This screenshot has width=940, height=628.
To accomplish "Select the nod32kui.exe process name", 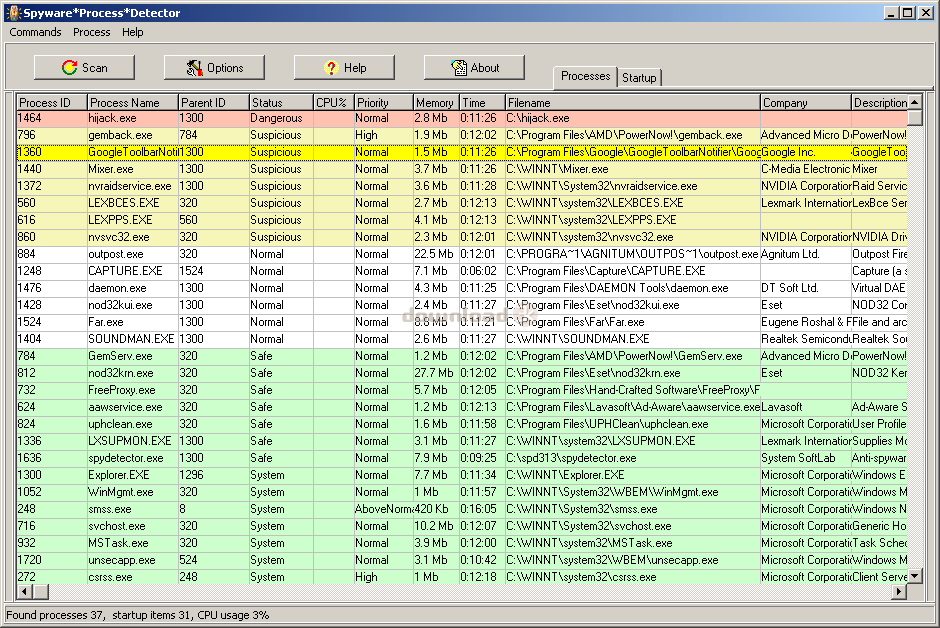I will coord(120,305).
